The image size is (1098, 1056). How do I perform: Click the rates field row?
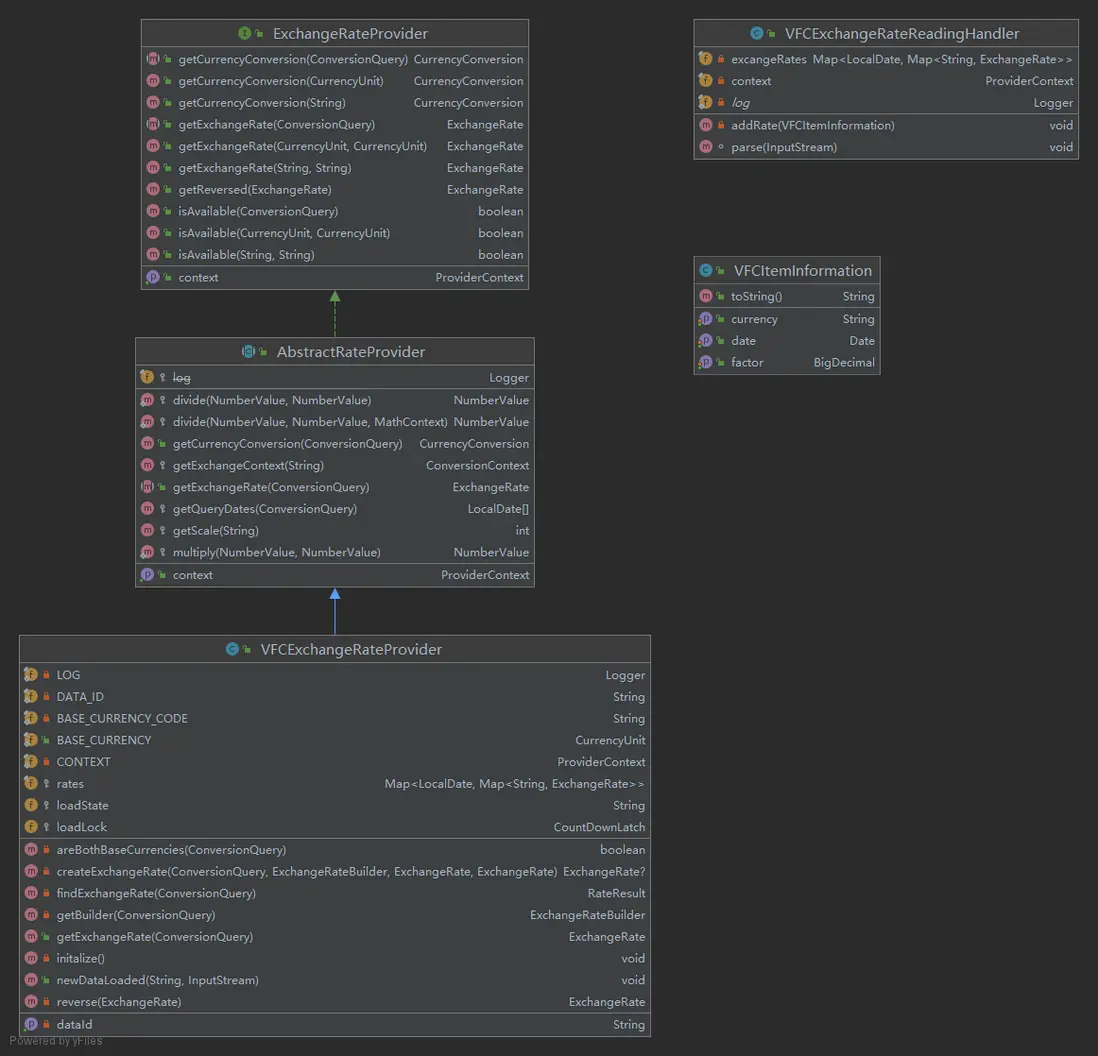335,783
